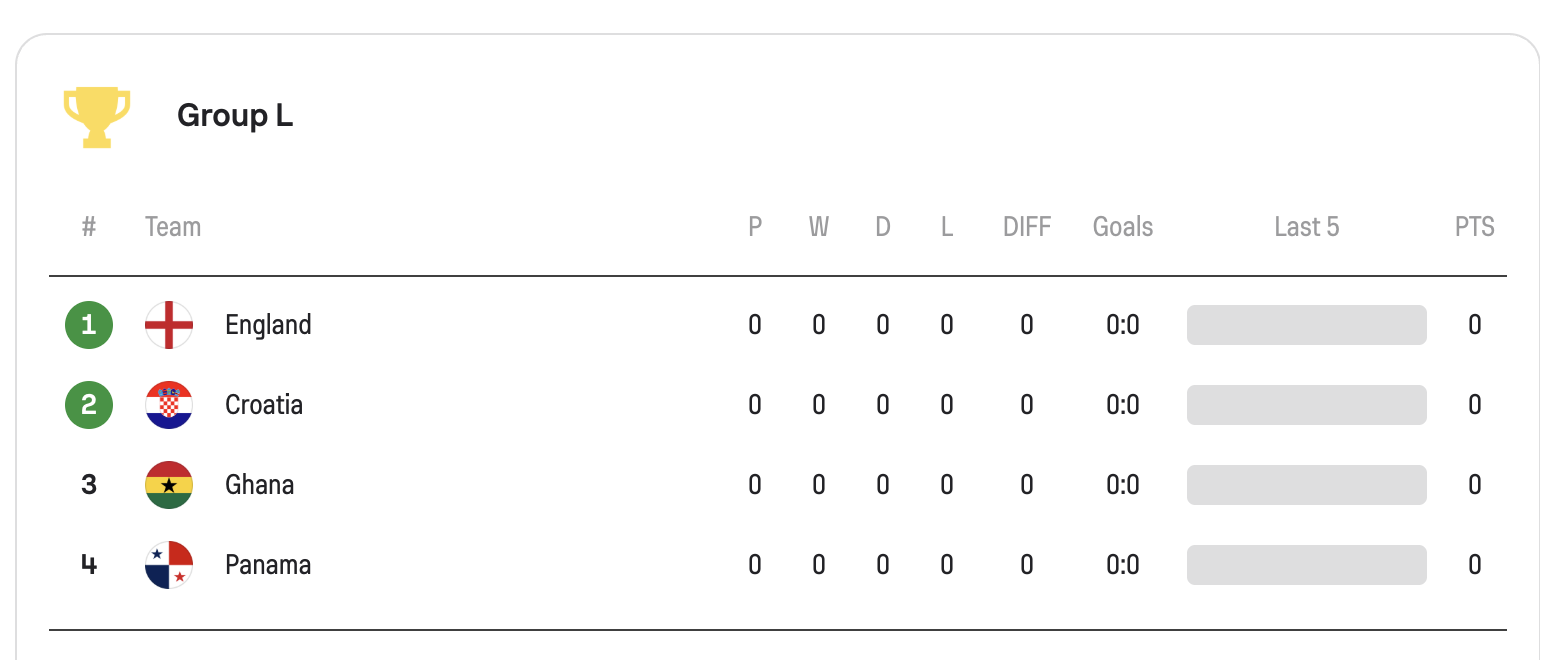Click the green rank 2 badge
This screenshot has width=1560, height=660.
pos(89,405)
